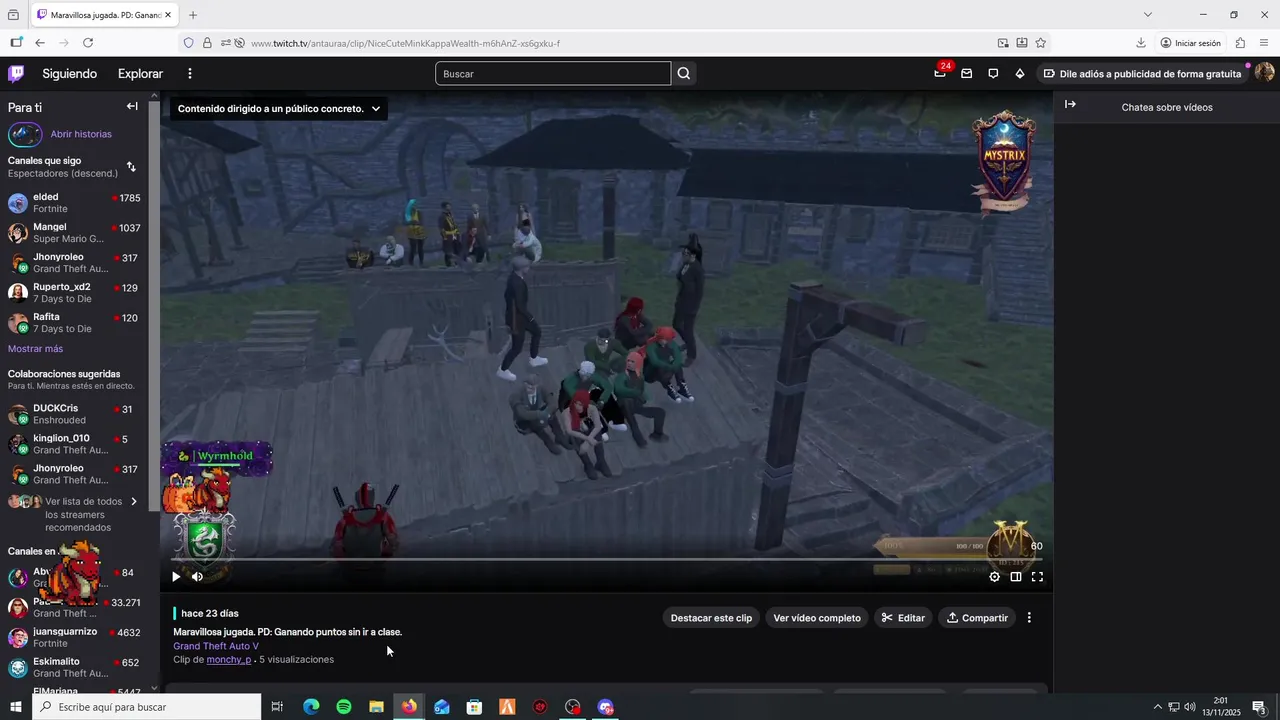List all tabs dropdown arrow
The width and height of the screenshot is (1280, 720).
(x=1148, y=15)
